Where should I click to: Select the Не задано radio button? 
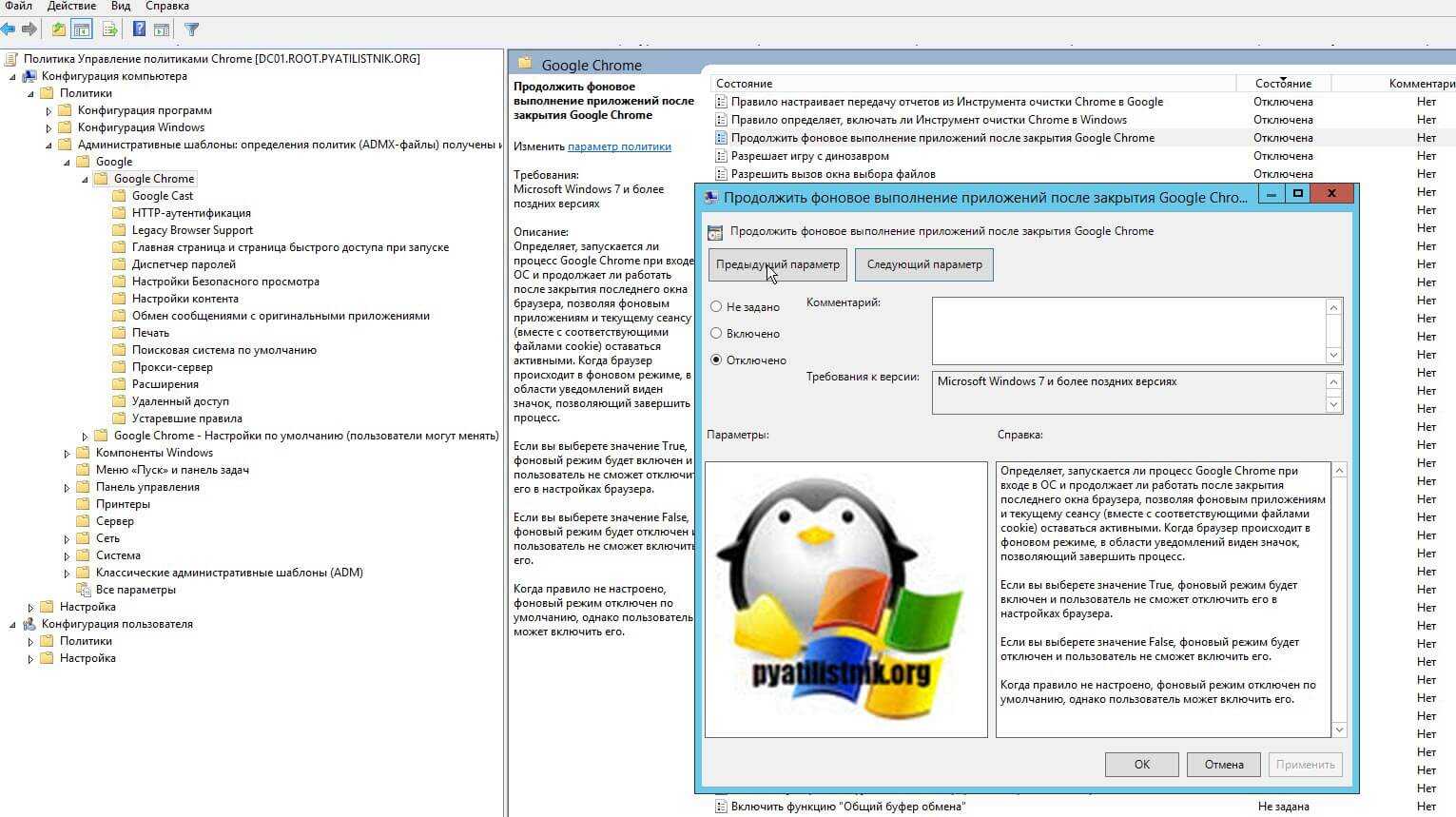716,307
